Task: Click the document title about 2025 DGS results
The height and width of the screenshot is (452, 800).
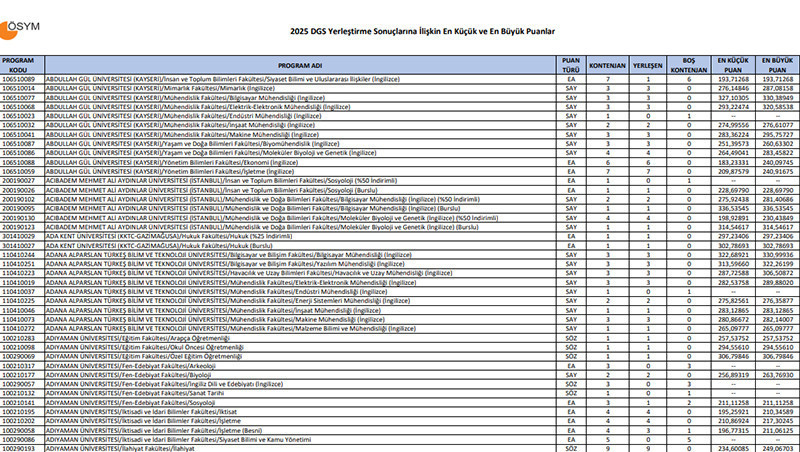Action: point(400,32)
